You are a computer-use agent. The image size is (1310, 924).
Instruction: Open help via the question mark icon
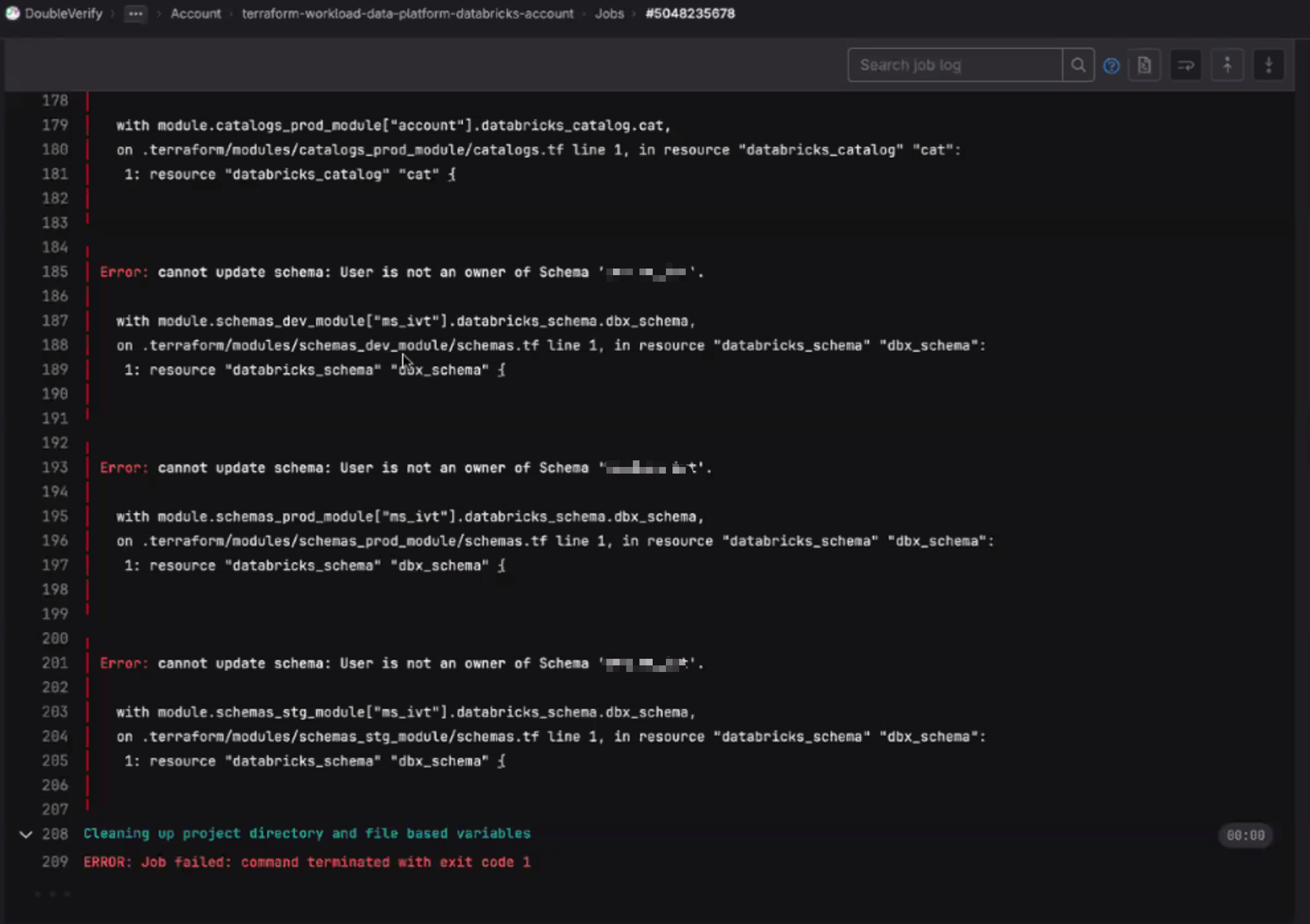point(1112,66)
